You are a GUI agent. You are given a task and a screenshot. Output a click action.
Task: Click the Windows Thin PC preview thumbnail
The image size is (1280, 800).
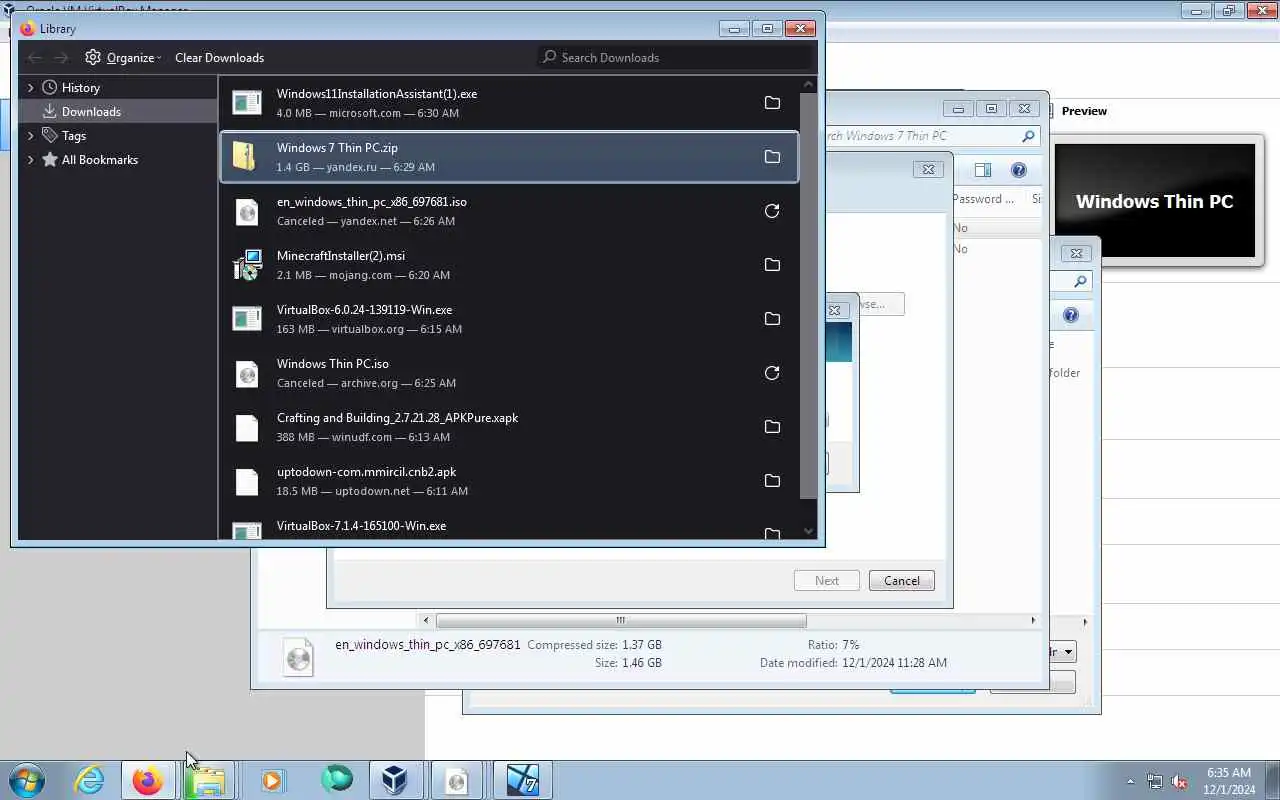click(x=1154, y=201)
